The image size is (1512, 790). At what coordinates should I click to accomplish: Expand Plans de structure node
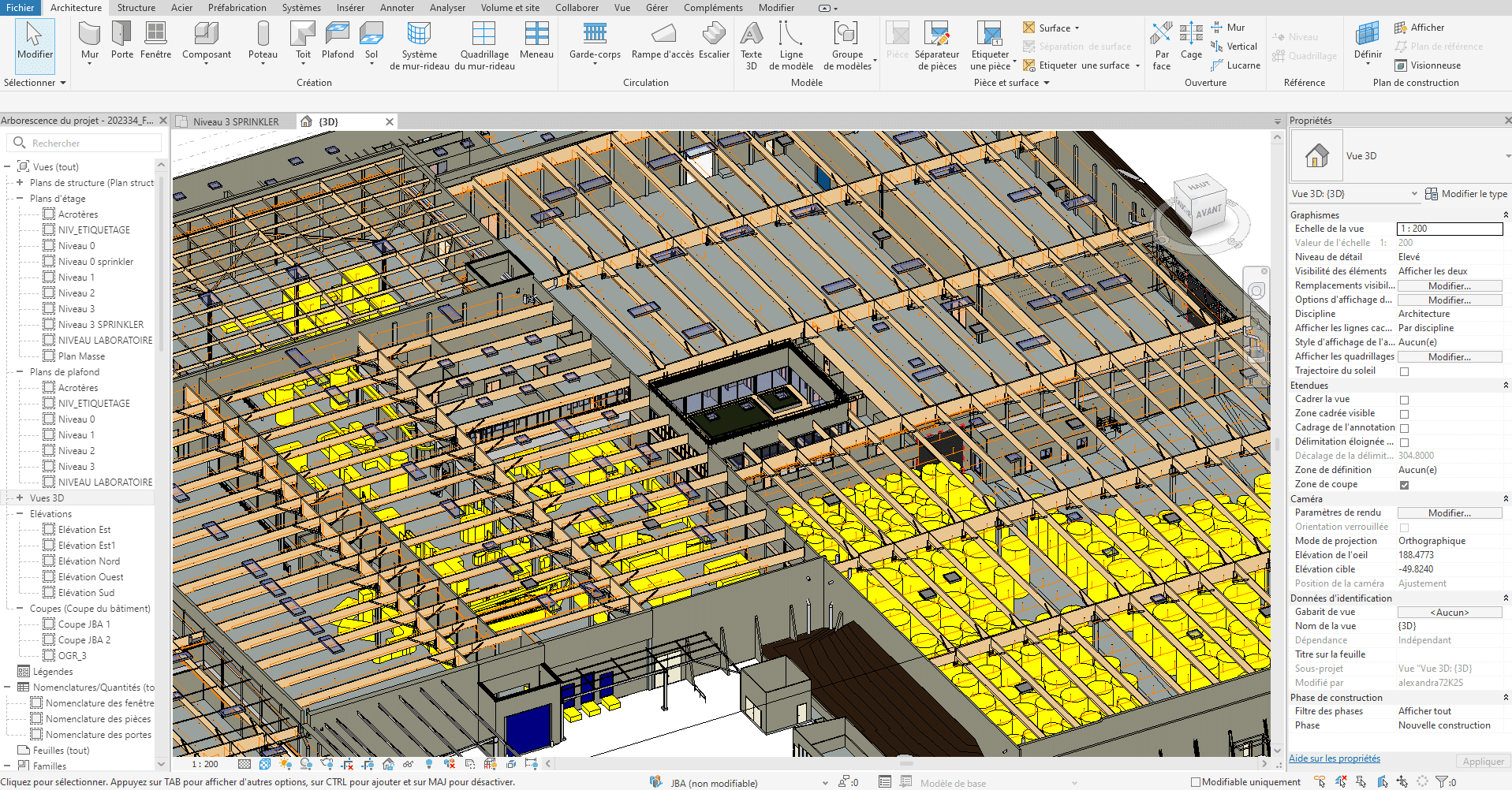click(x=20, y=182)
